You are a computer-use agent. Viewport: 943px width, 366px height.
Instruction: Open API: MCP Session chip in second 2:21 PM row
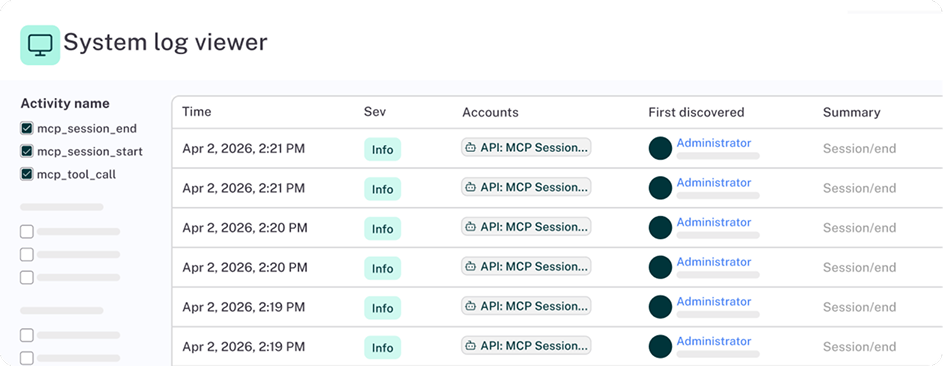pos(526,187)
